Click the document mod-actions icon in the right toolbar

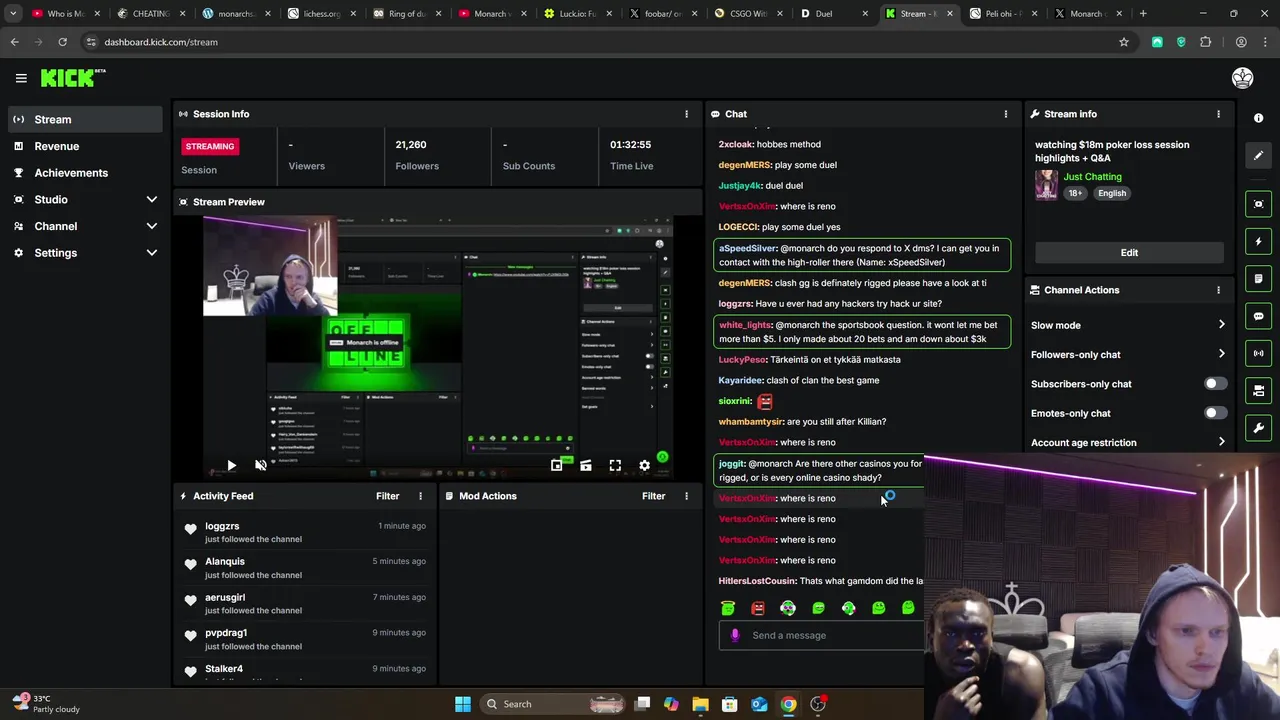pyautogui.click(x=1258, y=279)
